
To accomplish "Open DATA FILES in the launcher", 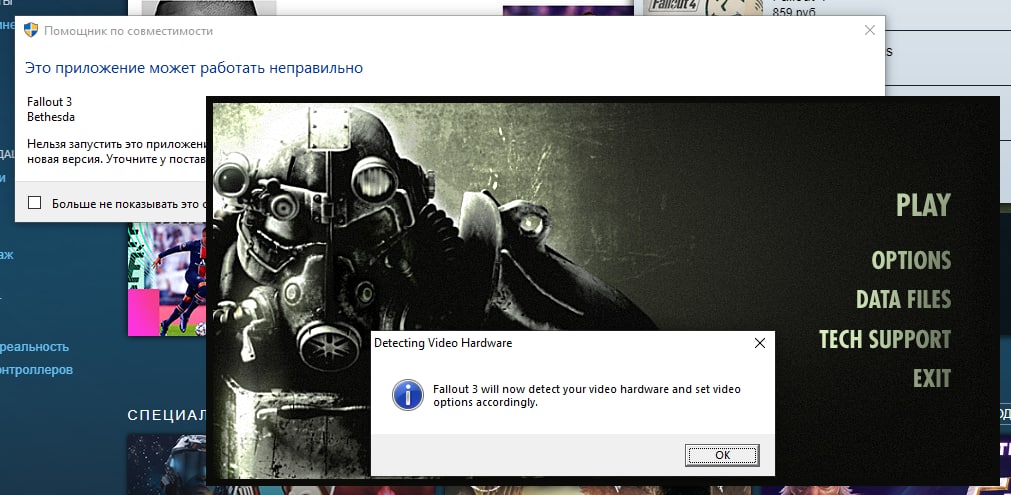I will 903,300.
